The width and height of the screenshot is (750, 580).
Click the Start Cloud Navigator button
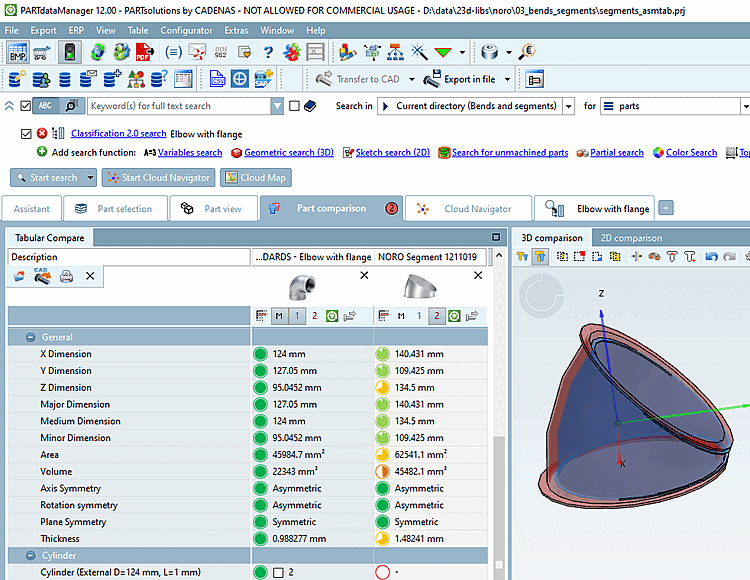pyautogui.click(x=158, y=178)
